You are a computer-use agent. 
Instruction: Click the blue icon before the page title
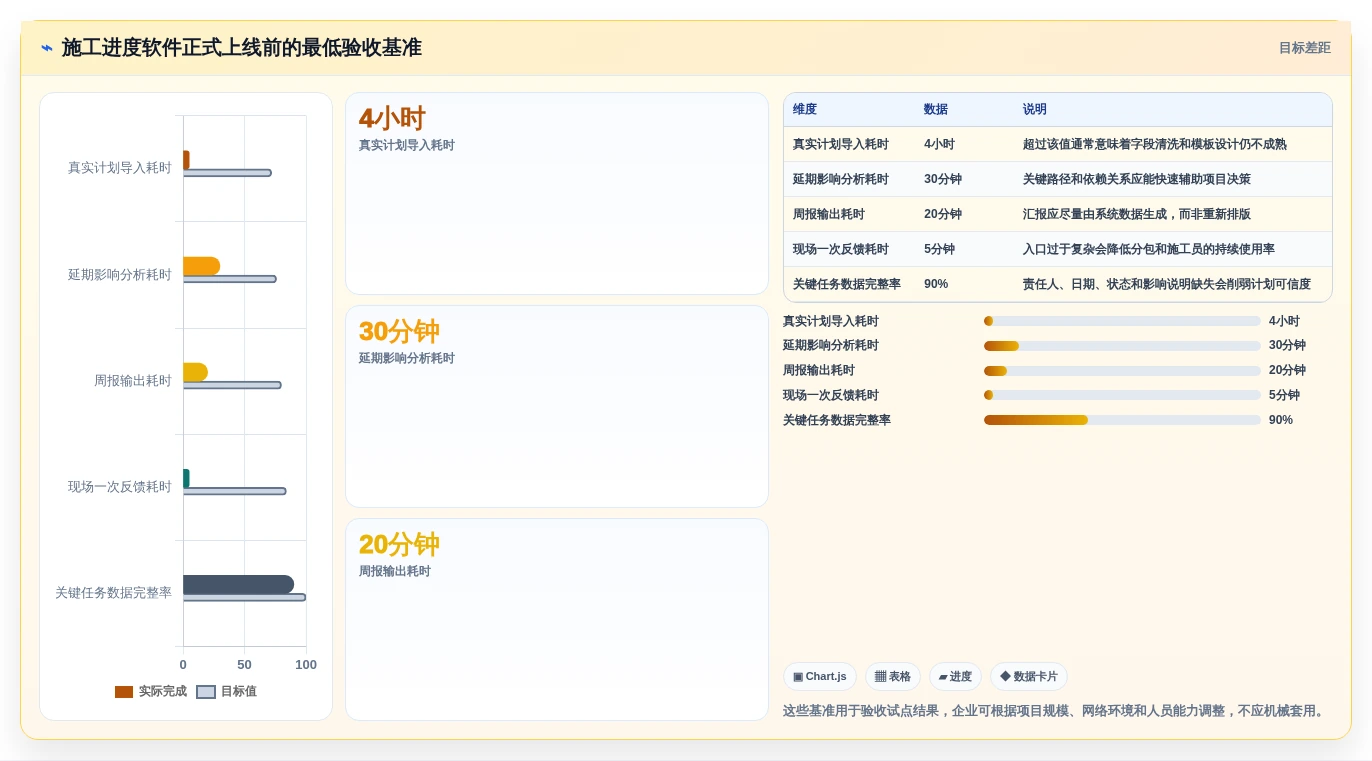click(x=47, y=48)
